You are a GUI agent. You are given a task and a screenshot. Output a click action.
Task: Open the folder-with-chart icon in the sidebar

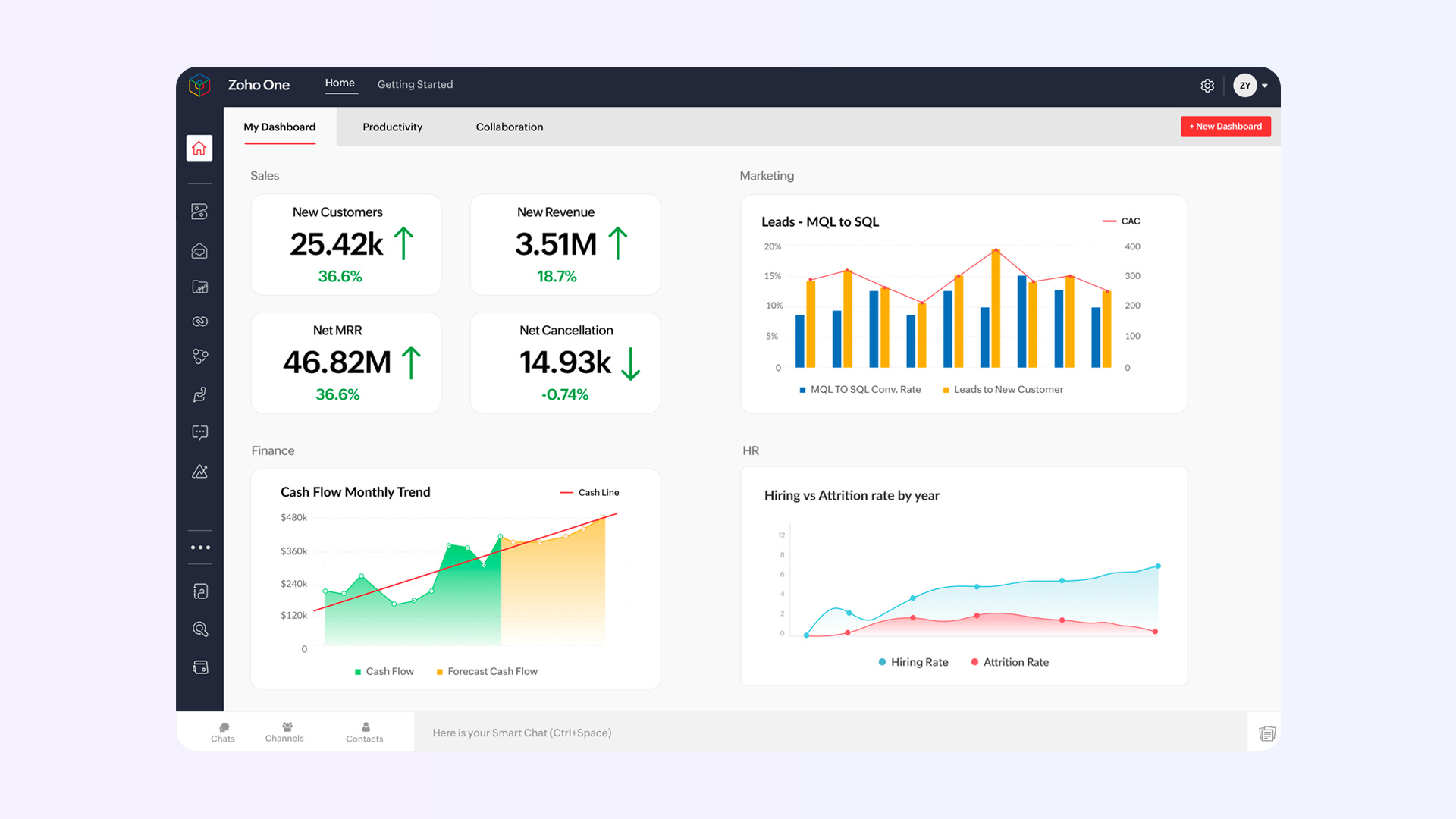[199, 287]
